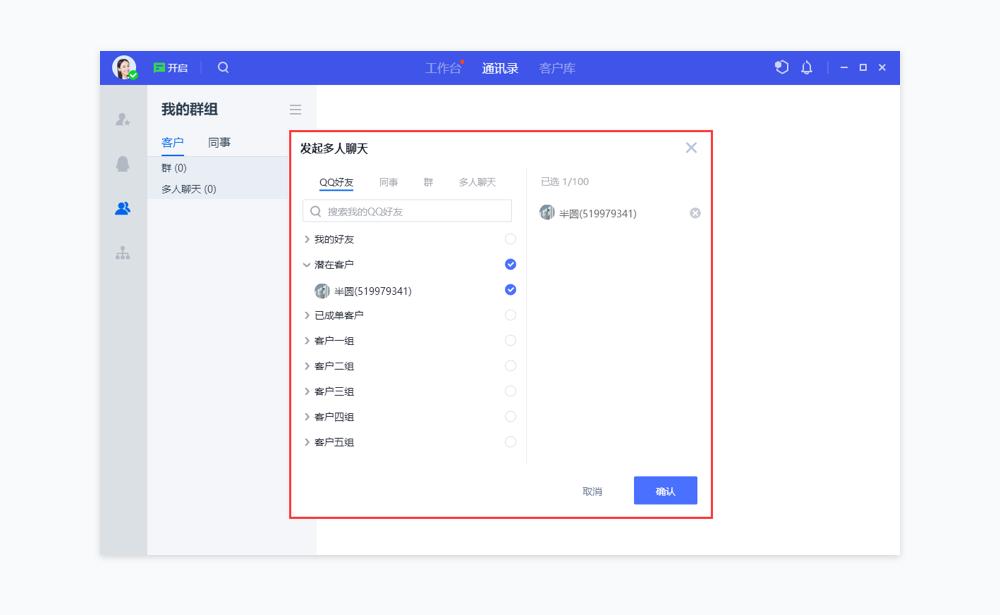
Task: Click the 确认 confirm button
Action: point(664,490)
